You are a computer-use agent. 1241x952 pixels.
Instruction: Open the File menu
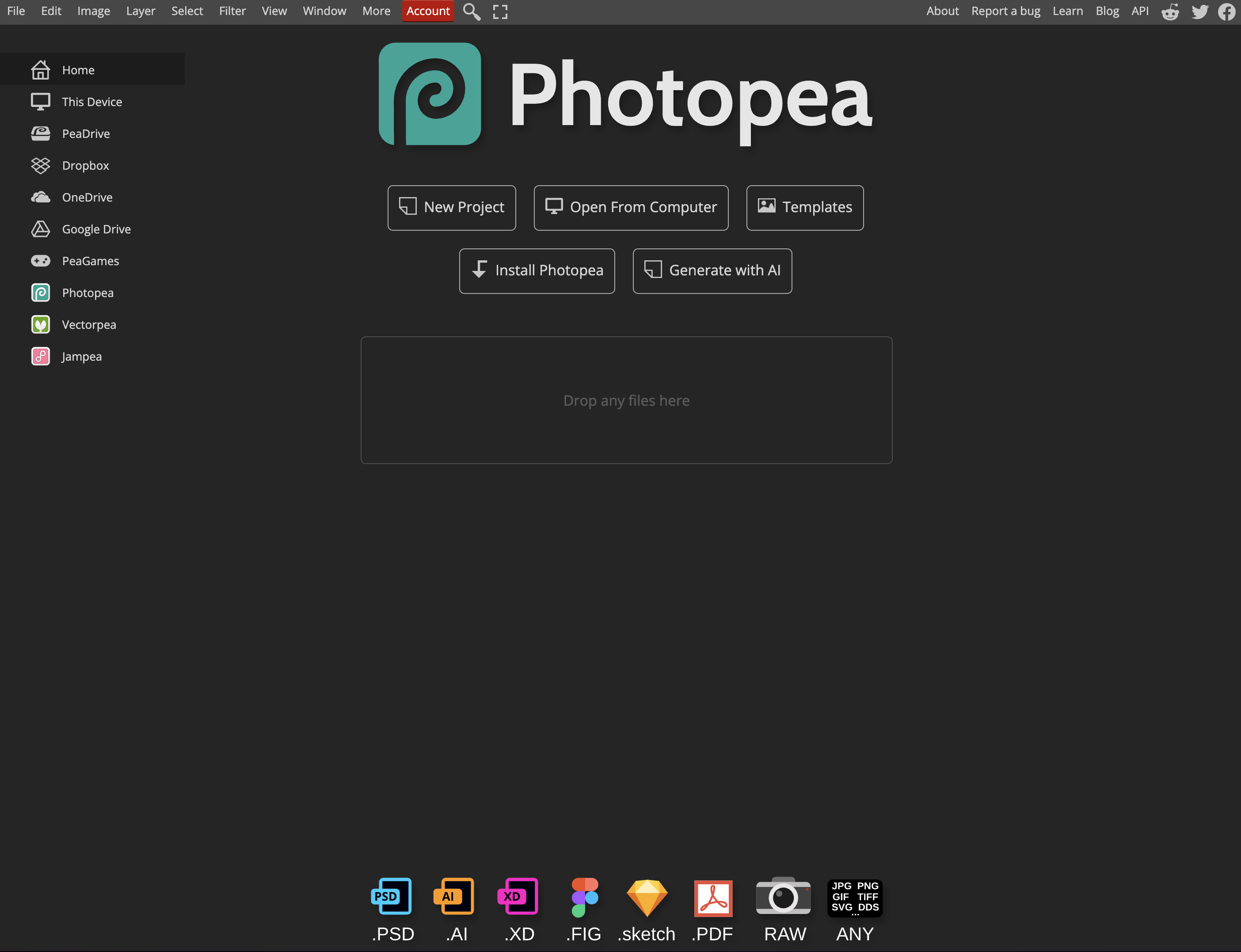[x=15, y=11]
